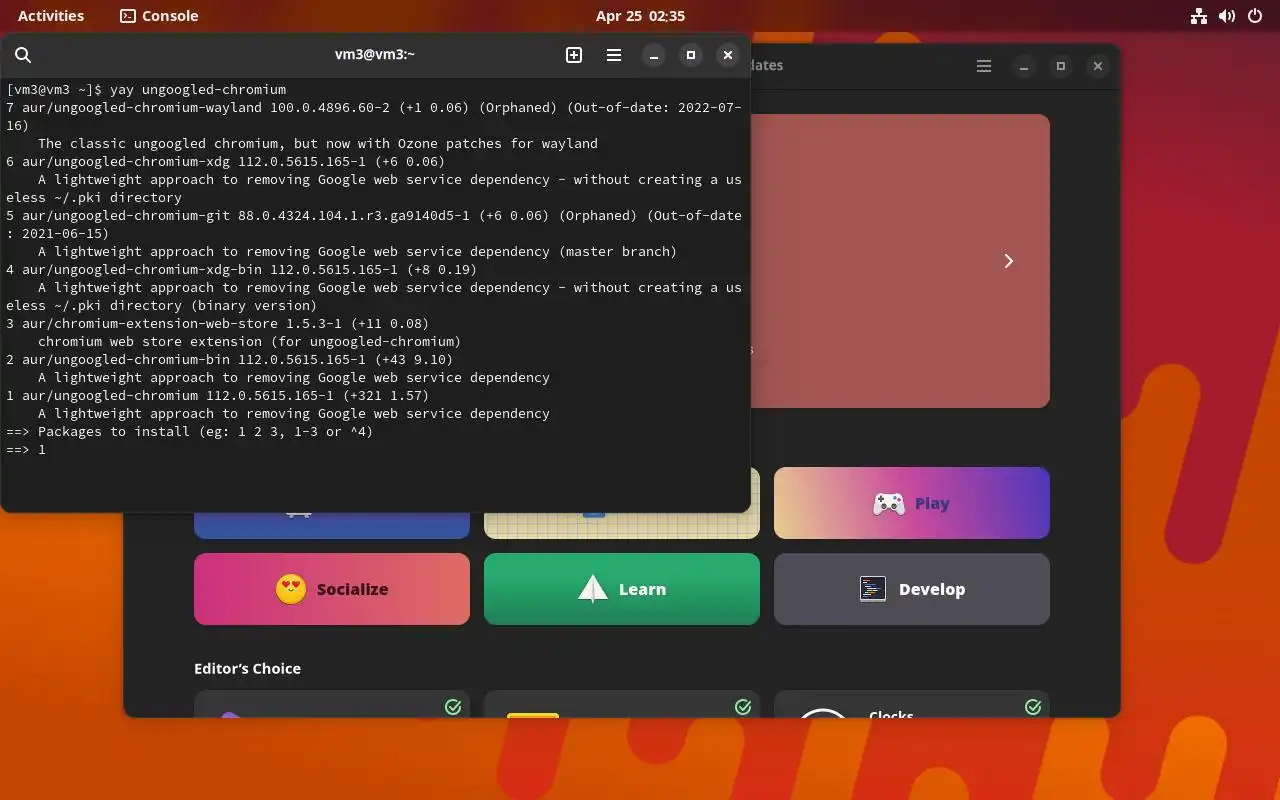Advance featured banner with right chevron

coord(1009,261)
